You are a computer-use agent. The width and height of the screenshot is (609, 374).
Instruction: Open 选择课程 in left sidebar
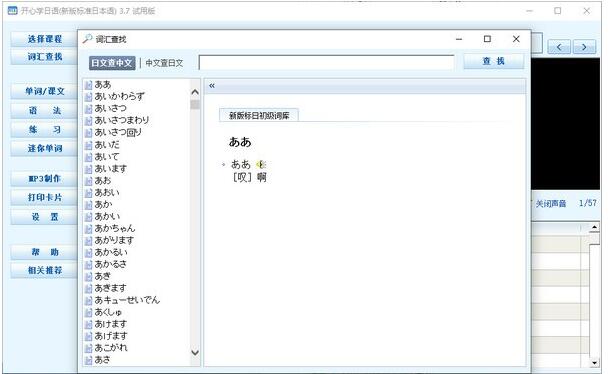point(45,39)
